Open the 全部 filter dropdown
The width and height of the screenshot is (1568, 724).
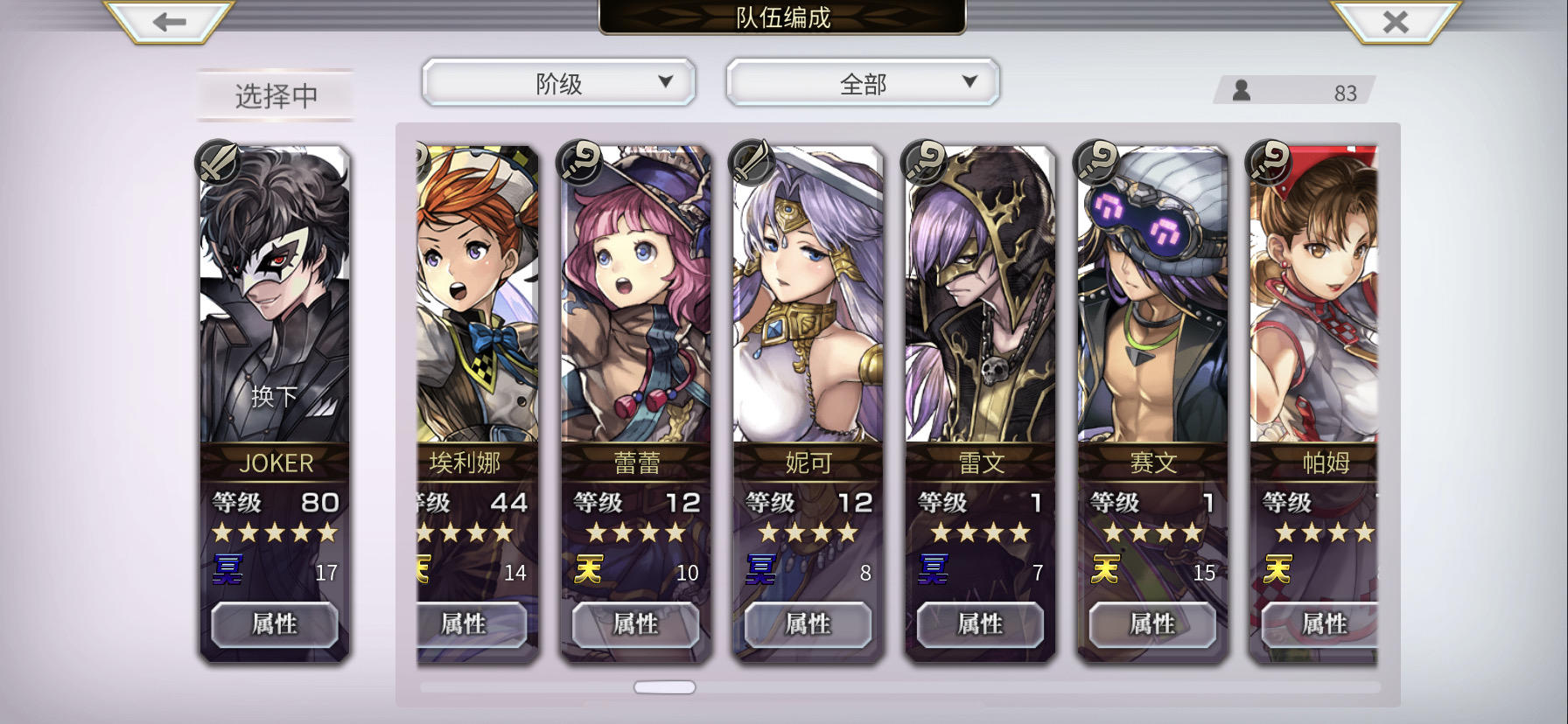863,83
